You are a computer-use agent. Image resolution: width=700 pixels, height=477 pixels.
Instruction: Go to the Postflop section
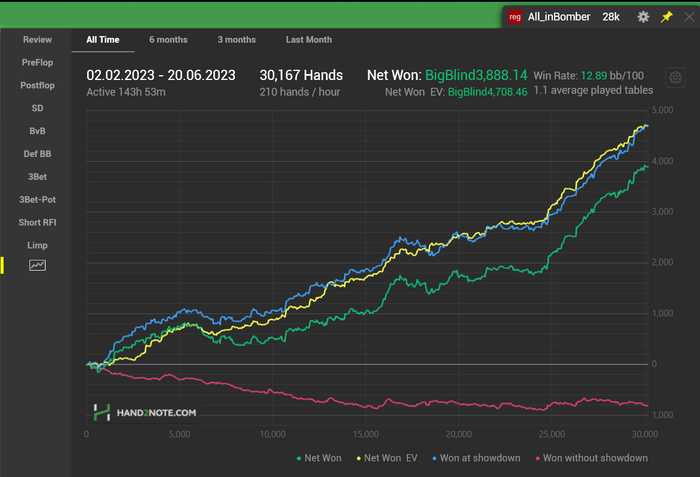point(38,85)
